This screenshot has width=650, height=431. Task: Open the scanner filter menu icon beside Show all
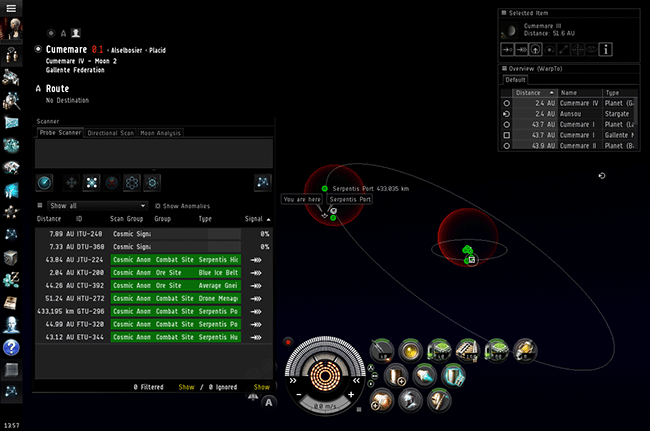(x=40, y=206)
